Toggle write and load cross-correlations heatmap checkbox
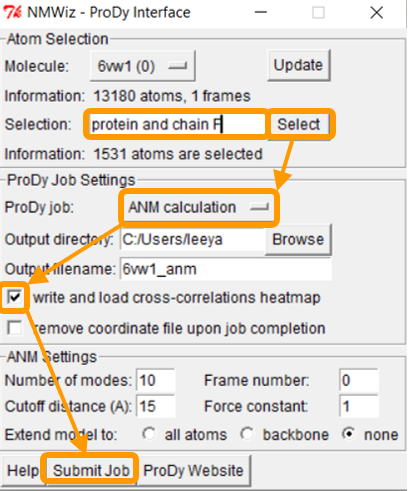Viewport: 408px width, 491px height. point(15,297)
